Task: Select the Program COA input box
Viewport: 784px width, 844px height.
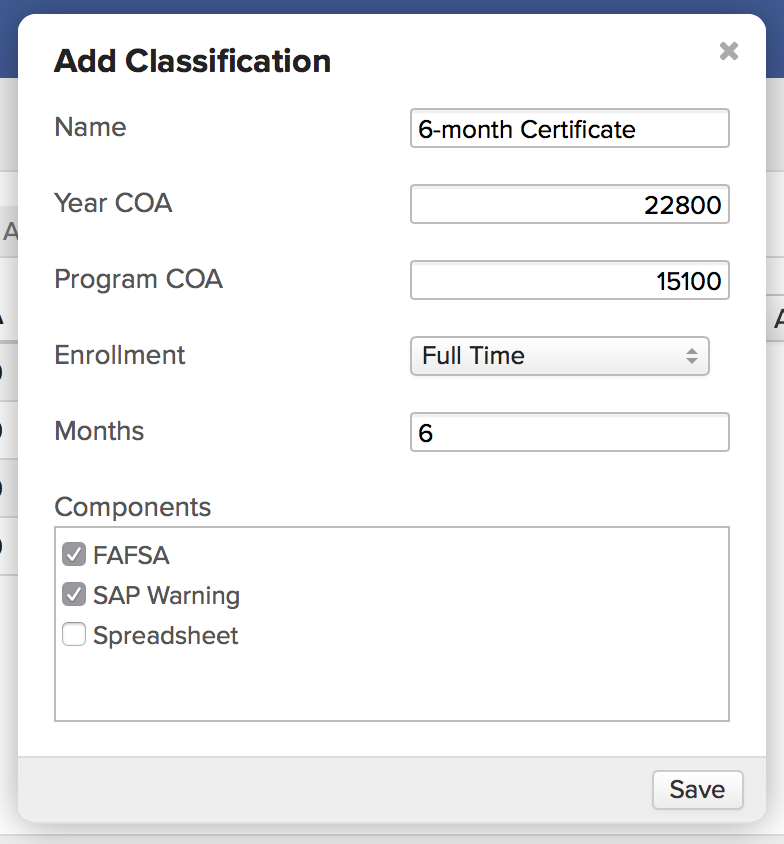Action: tap(569, 281)
